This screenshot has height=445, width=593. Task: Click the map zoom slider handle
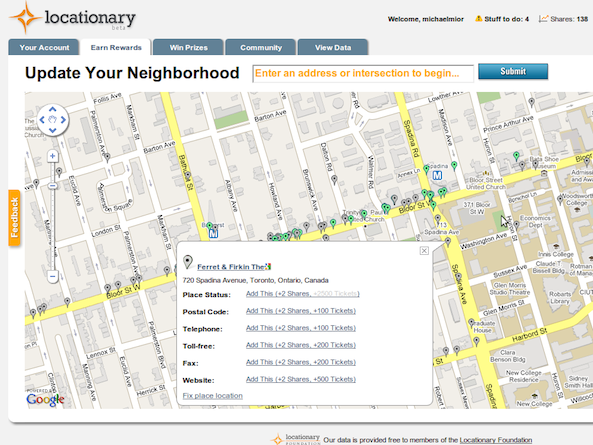53,186
